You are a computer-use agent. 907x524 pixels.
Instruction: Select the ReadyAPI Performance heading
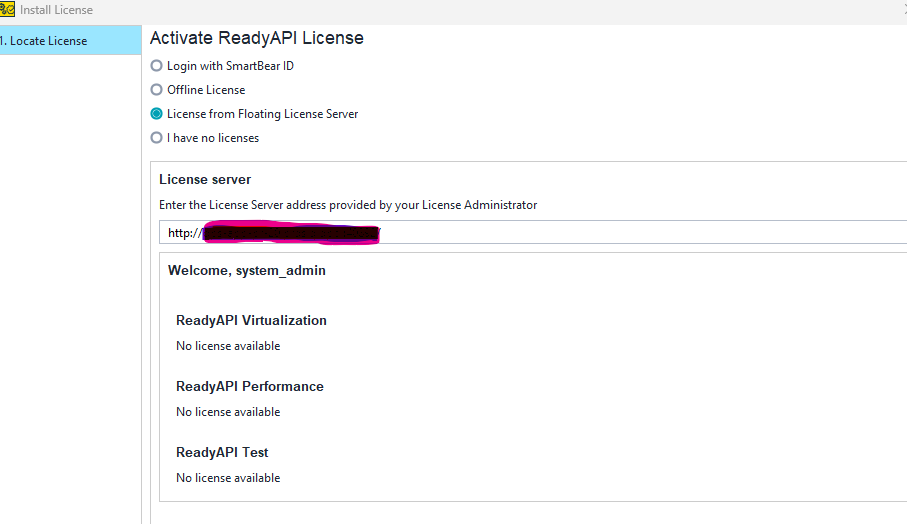[x=249, y=387]
